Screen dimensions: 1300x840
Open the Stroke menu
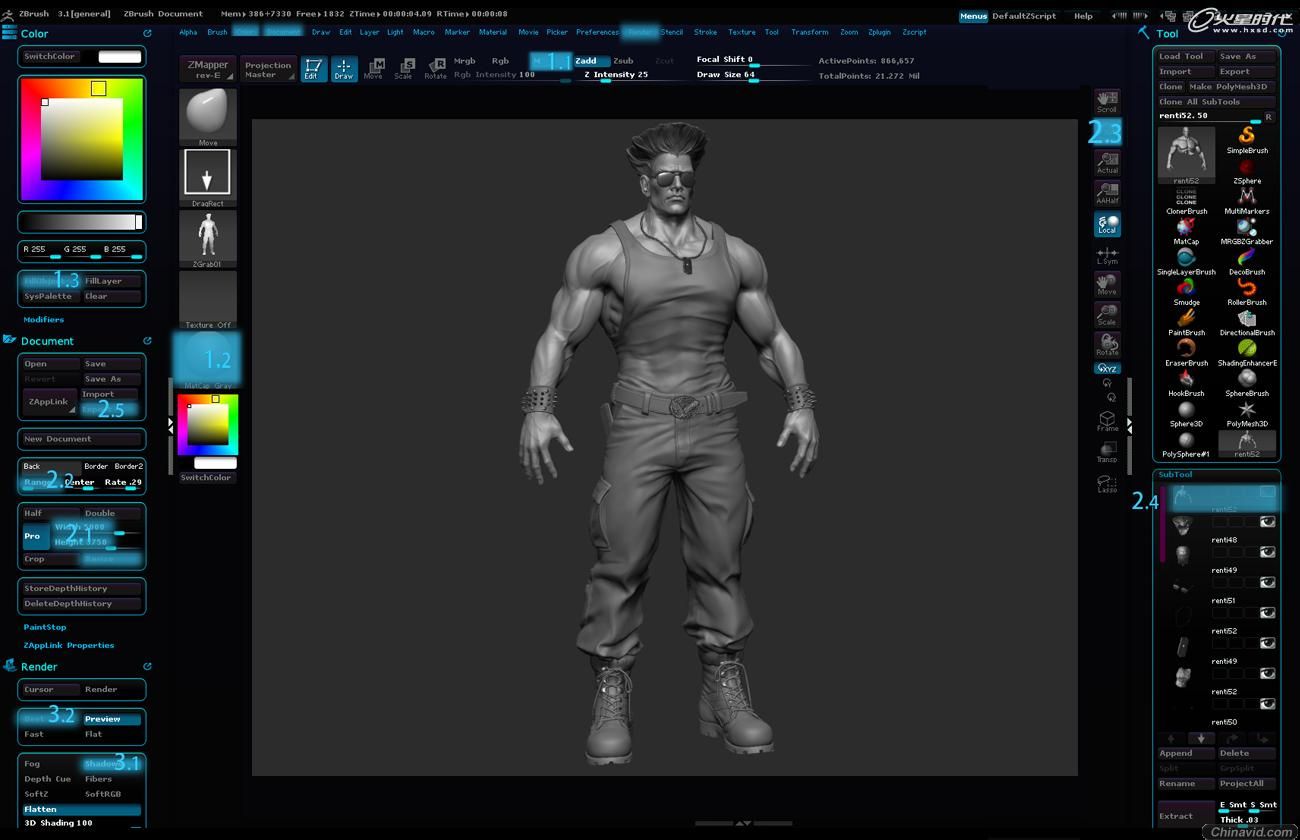click(705, 32)
